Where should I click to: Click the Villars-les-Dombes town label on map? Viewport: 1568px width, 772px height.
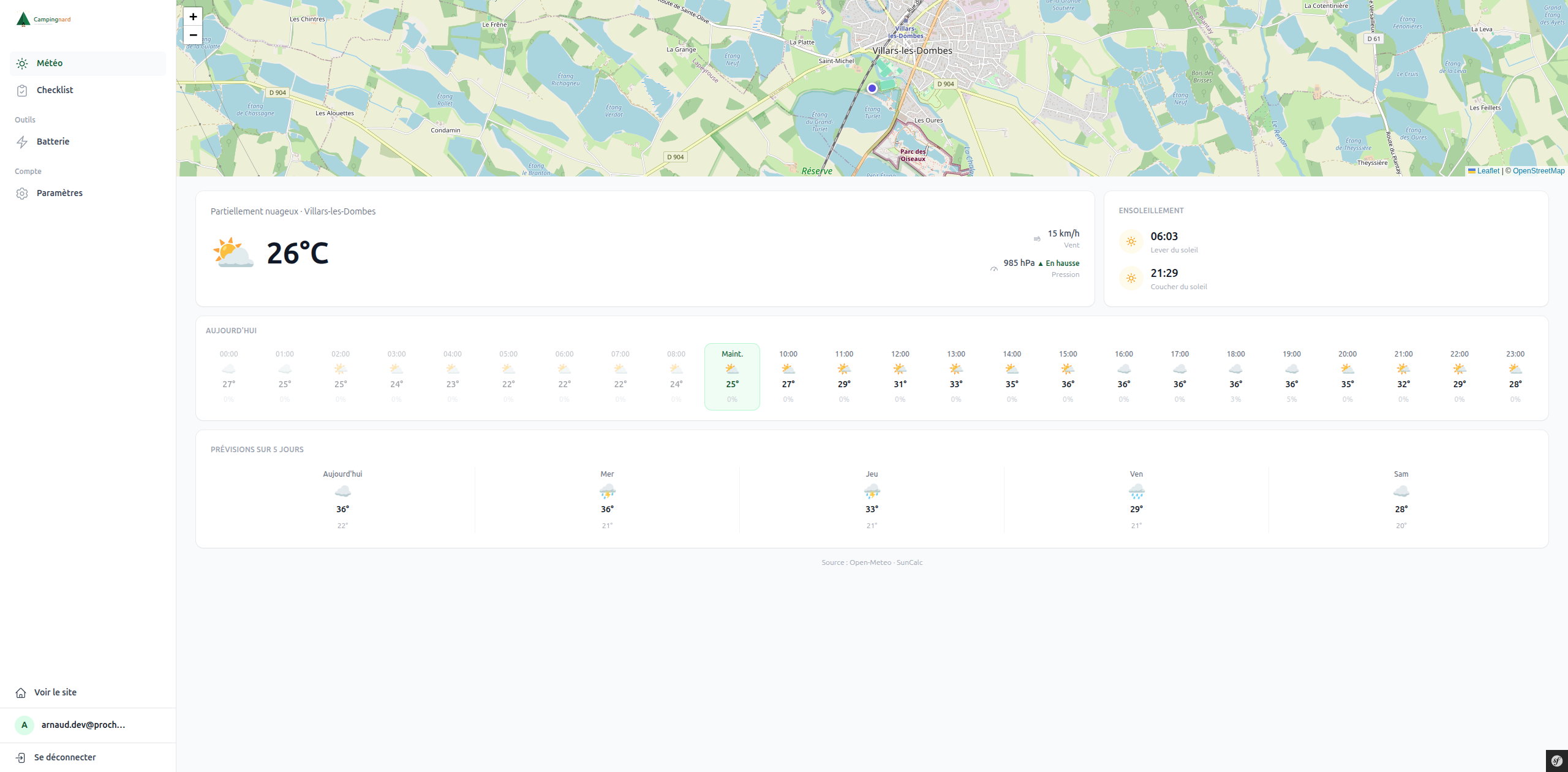pos(912,51)
